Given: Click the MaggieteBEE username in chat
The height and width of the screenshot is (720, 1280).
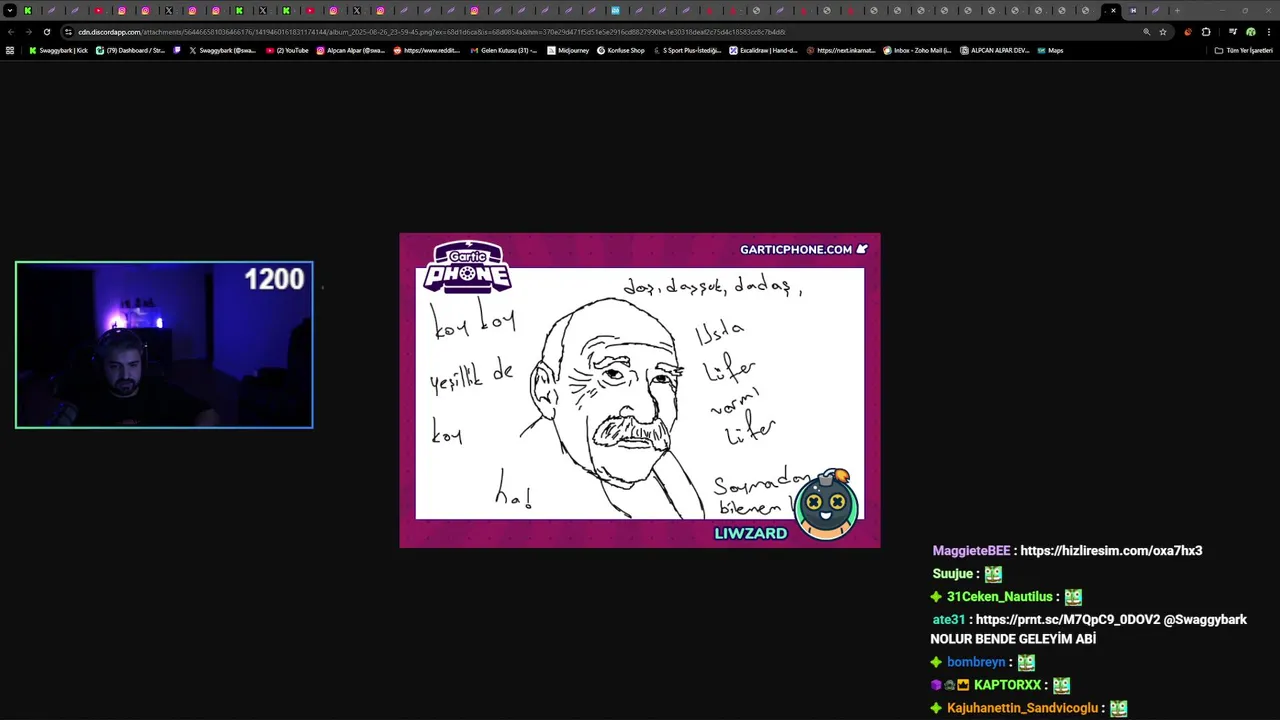Looking at the screenshot, I should tap(971, 551).
